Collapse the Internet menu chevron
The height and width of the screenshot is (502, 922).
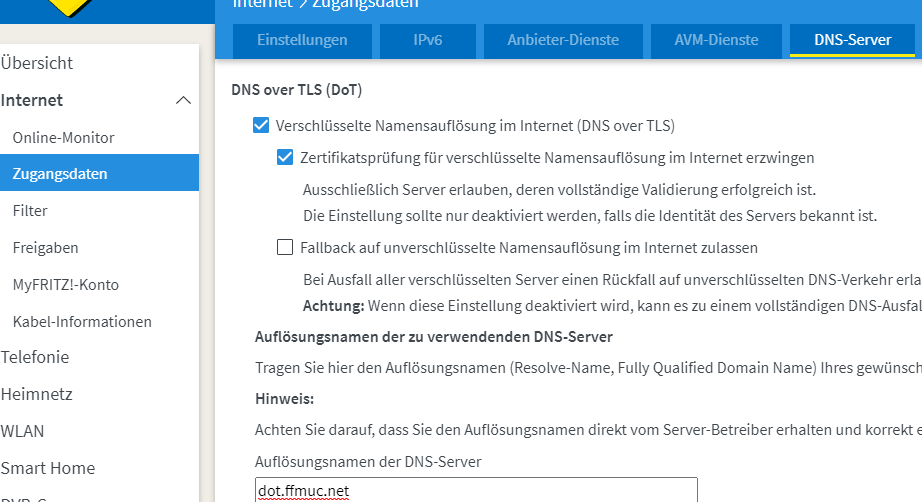point(183,100)
